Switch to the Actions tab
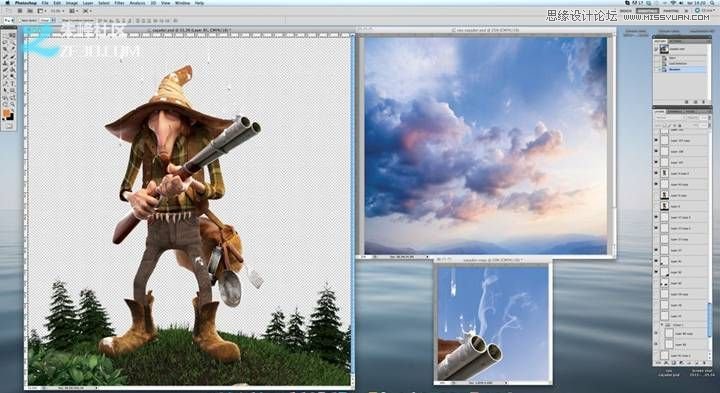The width and height of the screenshot is (720, 393). click(x=675, y=41)
